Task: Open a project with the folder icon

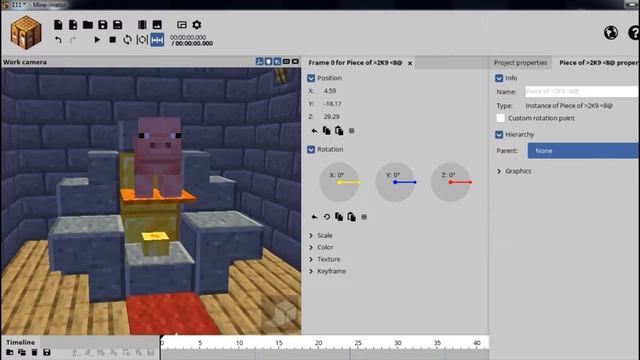Action: point(88,24)
